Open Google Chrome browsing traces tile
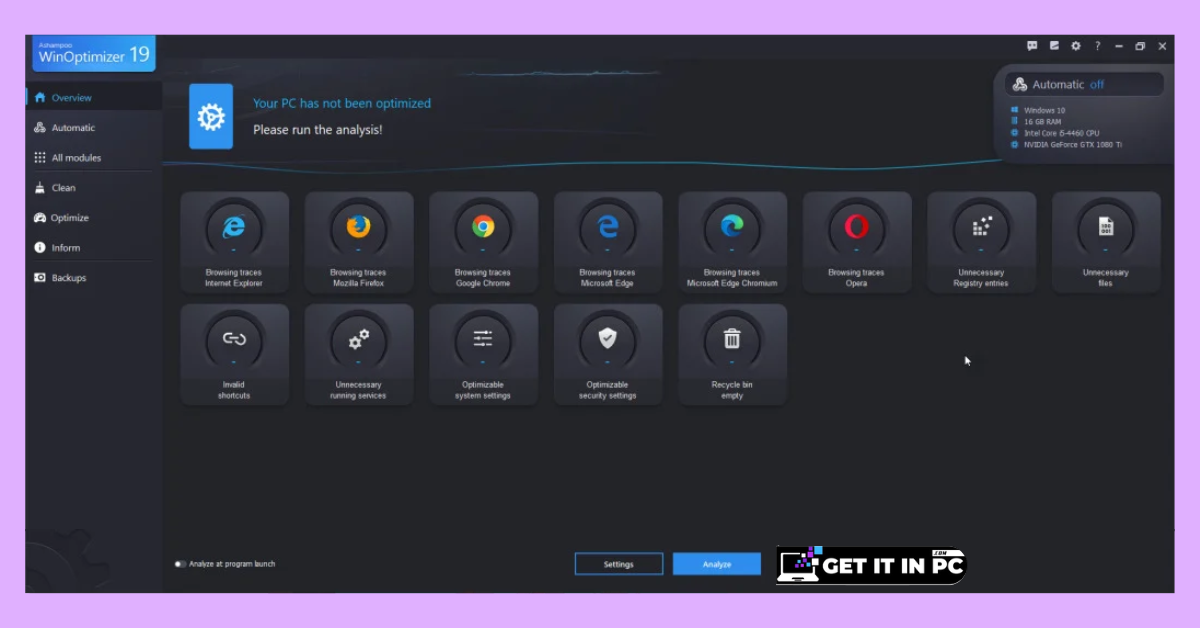 [483, 242]
